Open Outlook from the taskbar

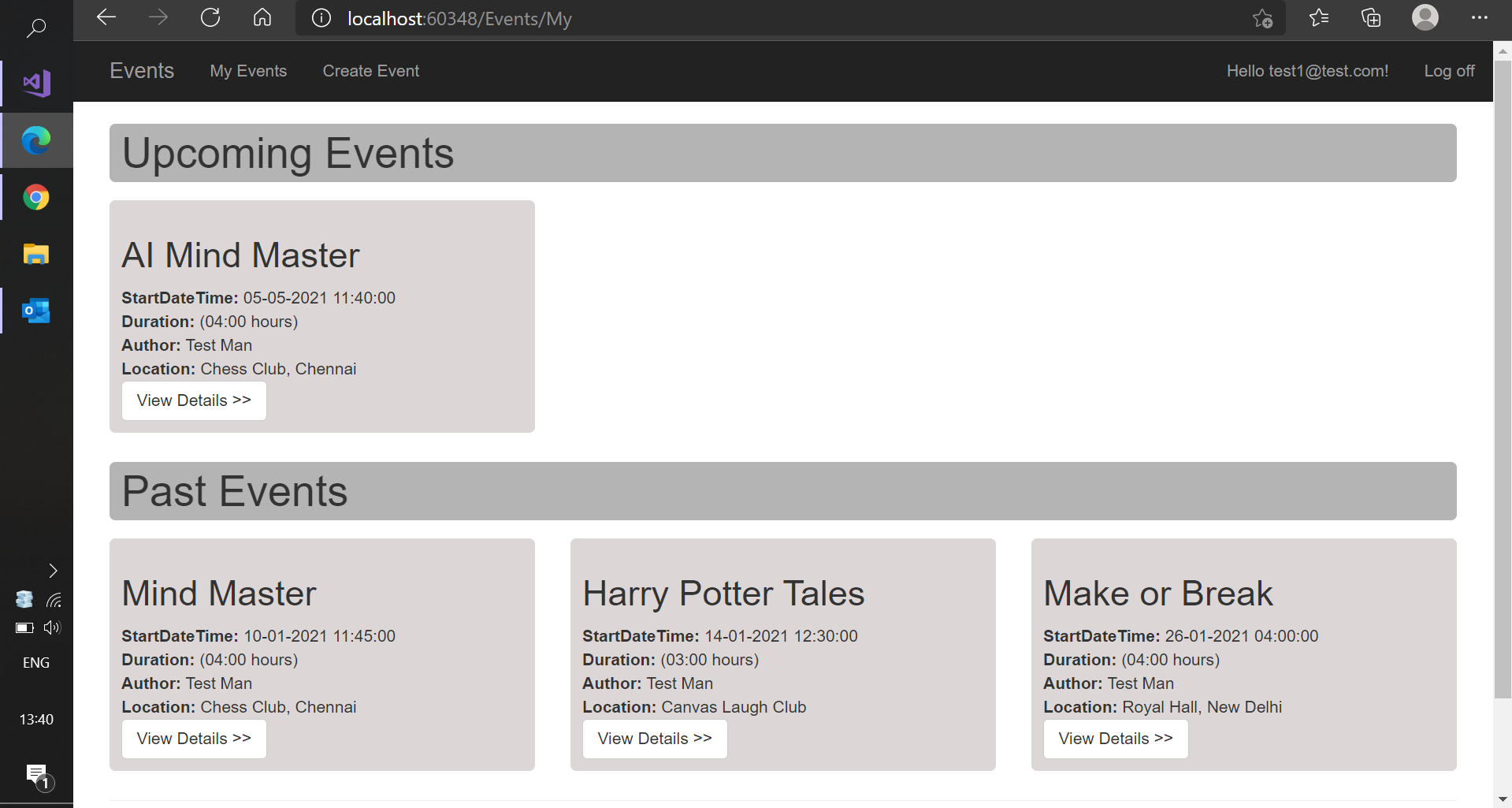coord(36,311)
